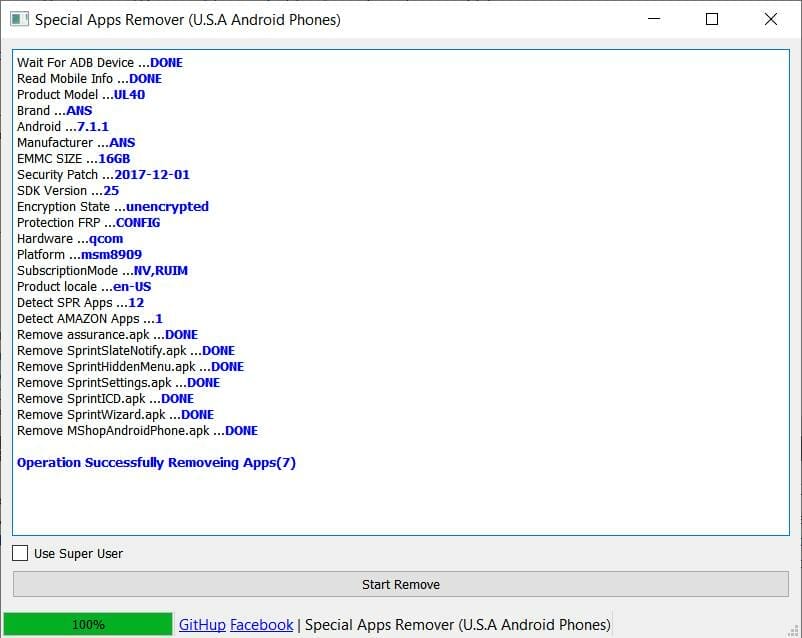802x638 pixels.
Task: Click the green 100% progress bar
Action: [88, 623]
